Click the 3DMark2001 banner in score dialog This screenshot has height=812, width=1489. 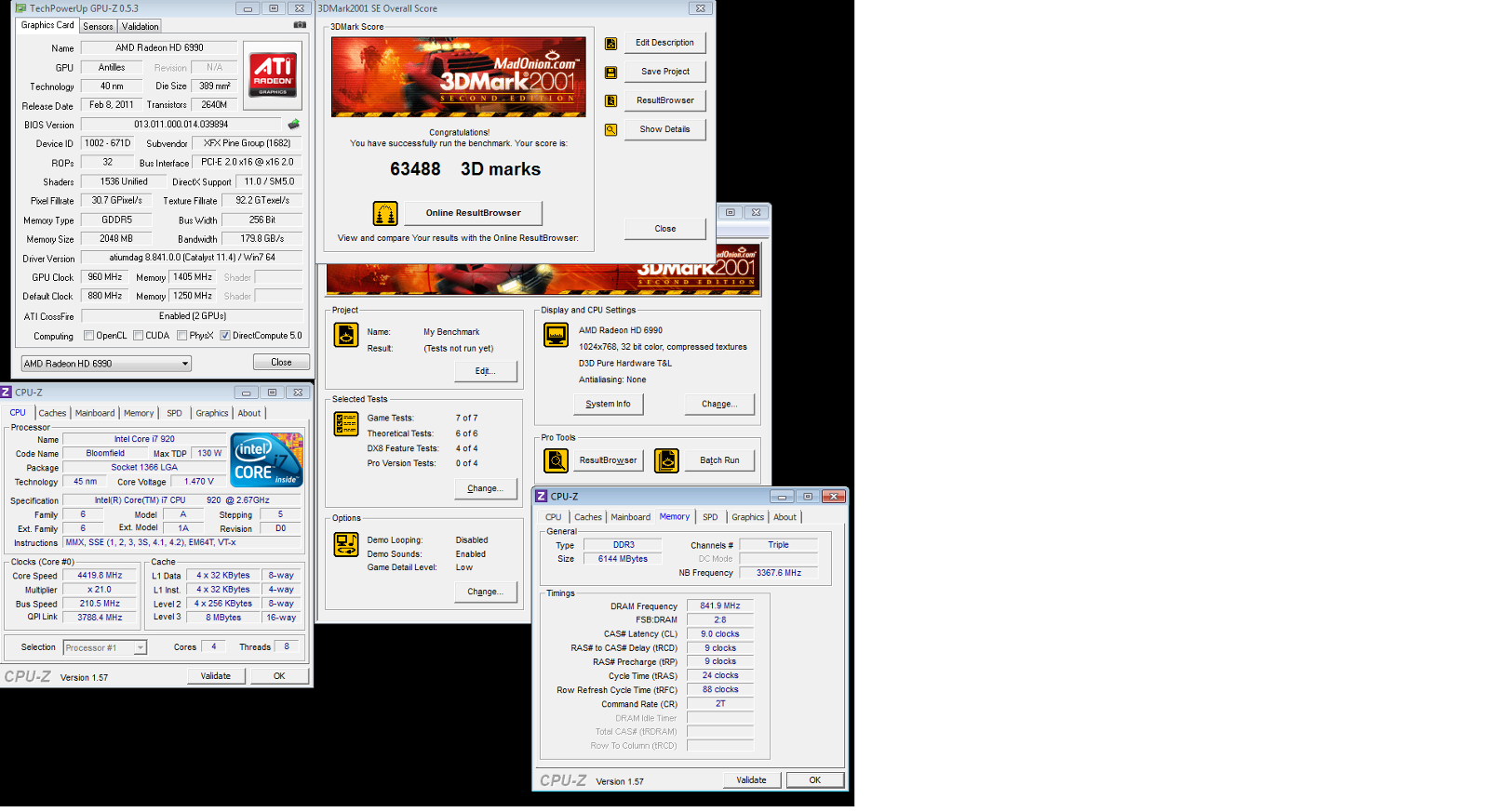coord(459,77)
